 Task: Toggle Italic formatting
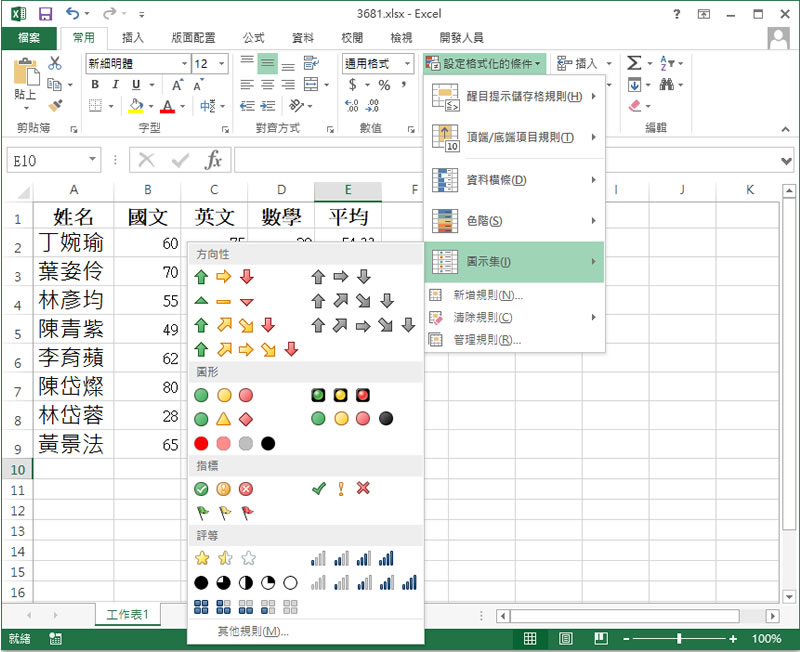coord(115,85)
